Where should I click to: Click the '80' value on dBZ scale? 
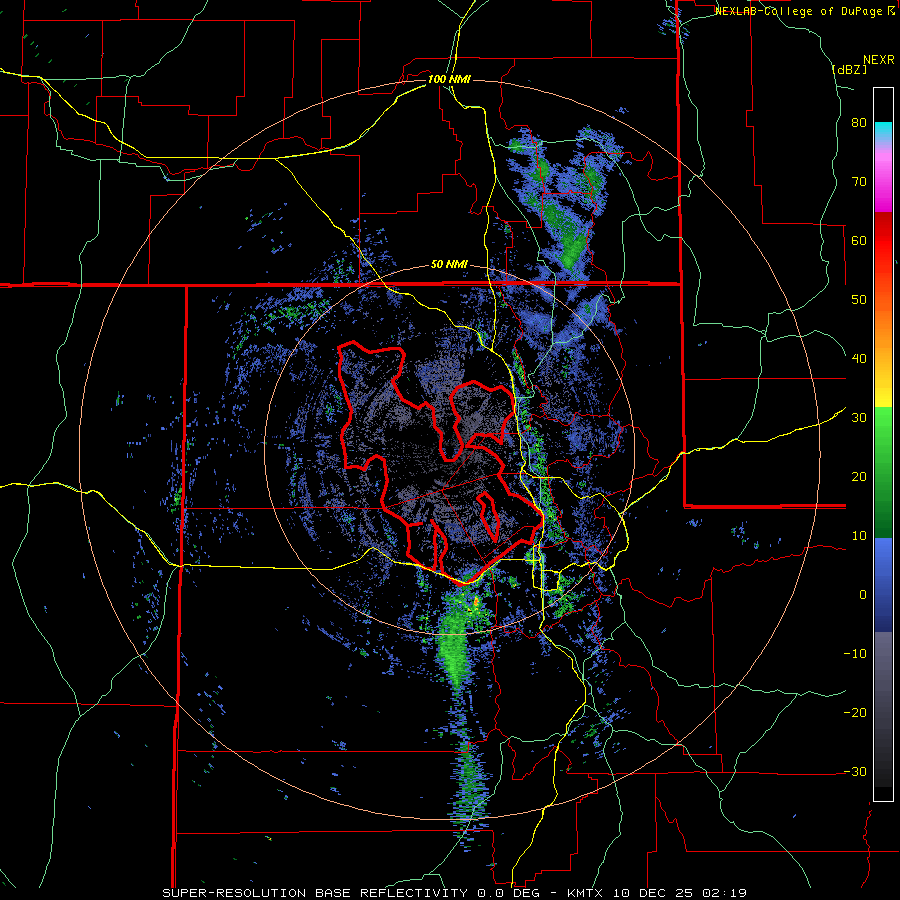(x=859, y=123)
